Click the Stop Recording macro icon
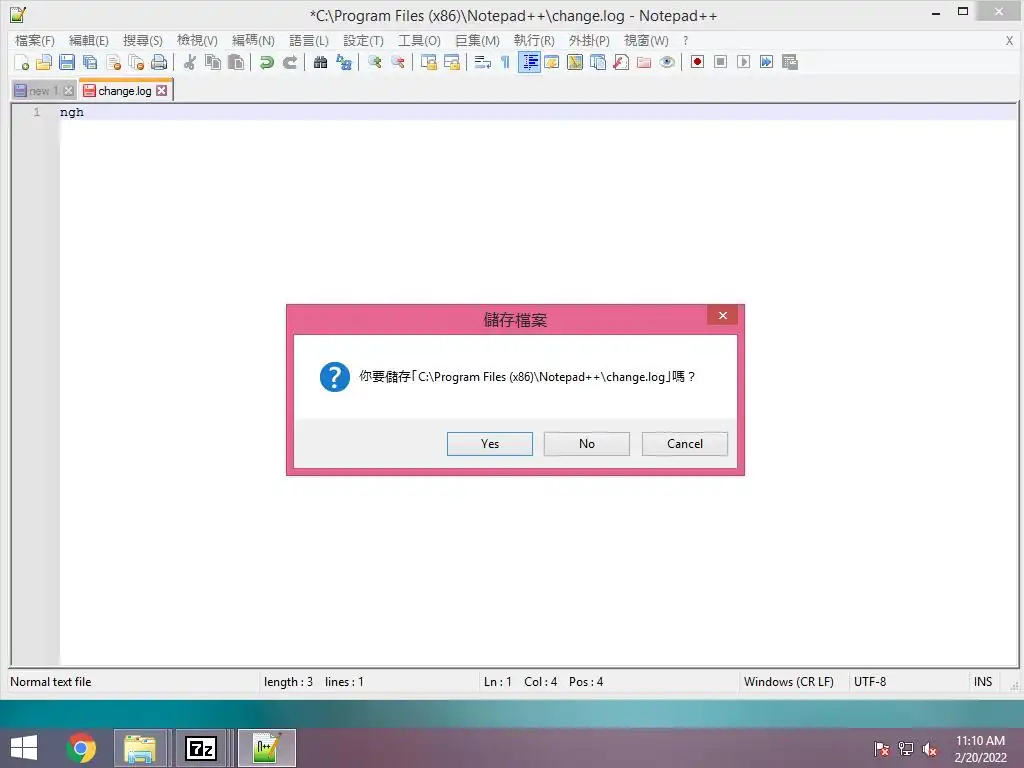 [x=720, y=62]
